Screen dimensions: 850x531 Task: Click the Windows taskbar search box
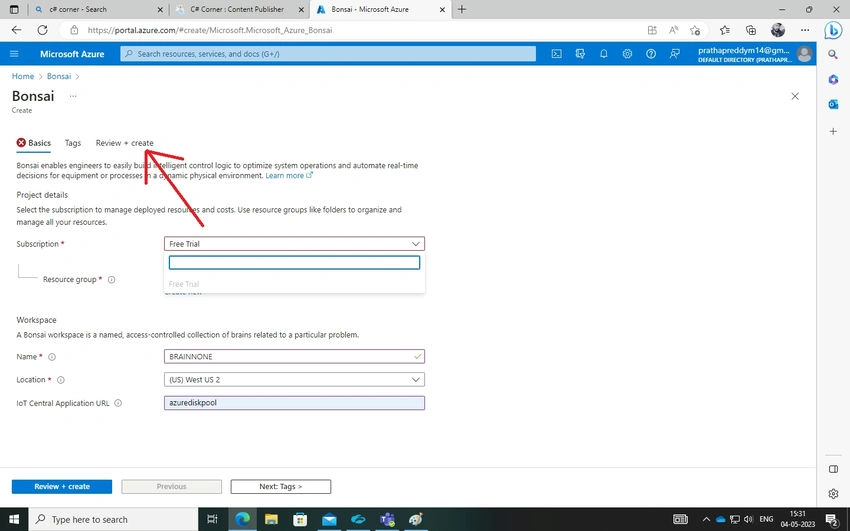[x=114, y=519]
